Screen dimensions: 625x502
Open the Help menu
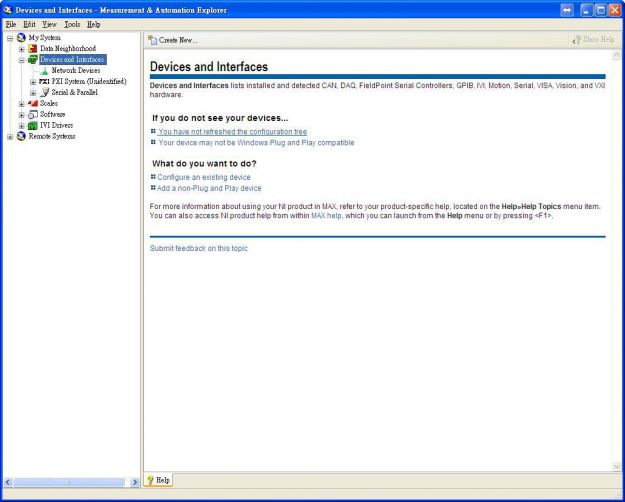(x=94, y=24)
